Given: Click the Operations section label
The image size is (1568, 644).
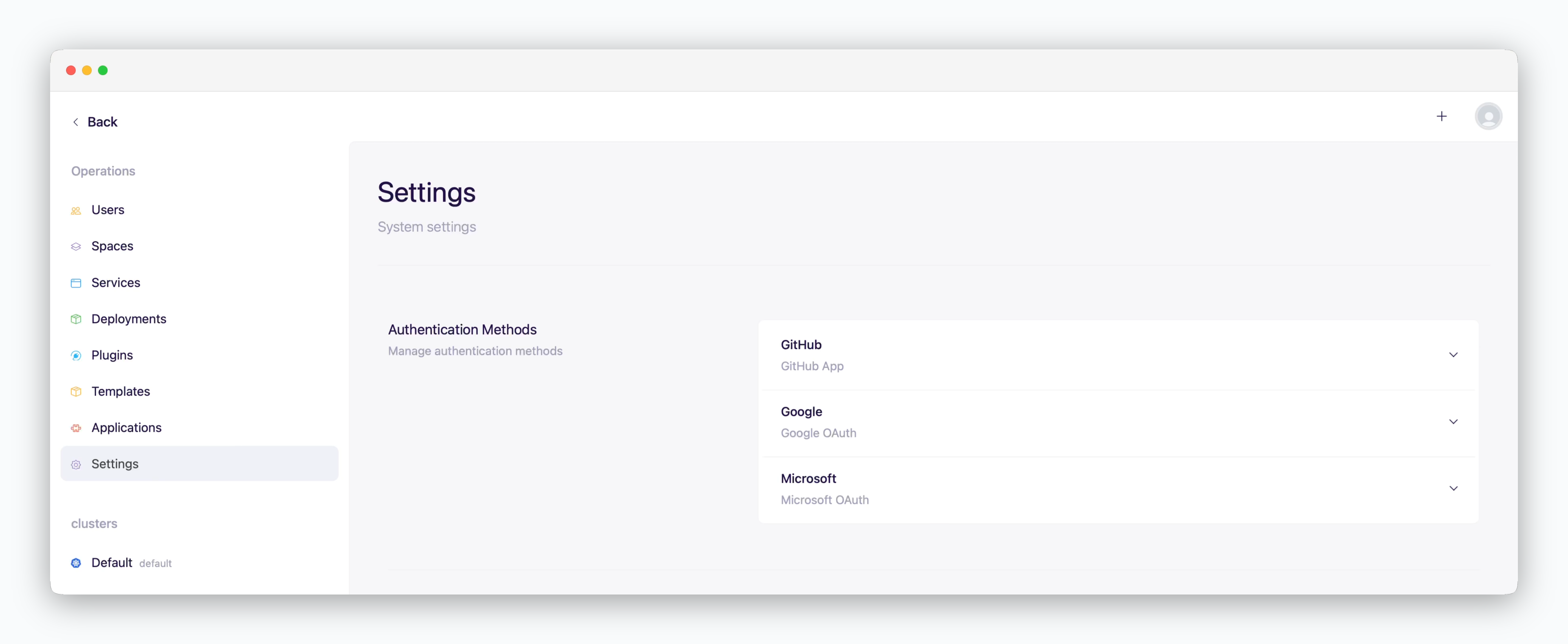Looking at the screenshot, I should click(103, 172).
